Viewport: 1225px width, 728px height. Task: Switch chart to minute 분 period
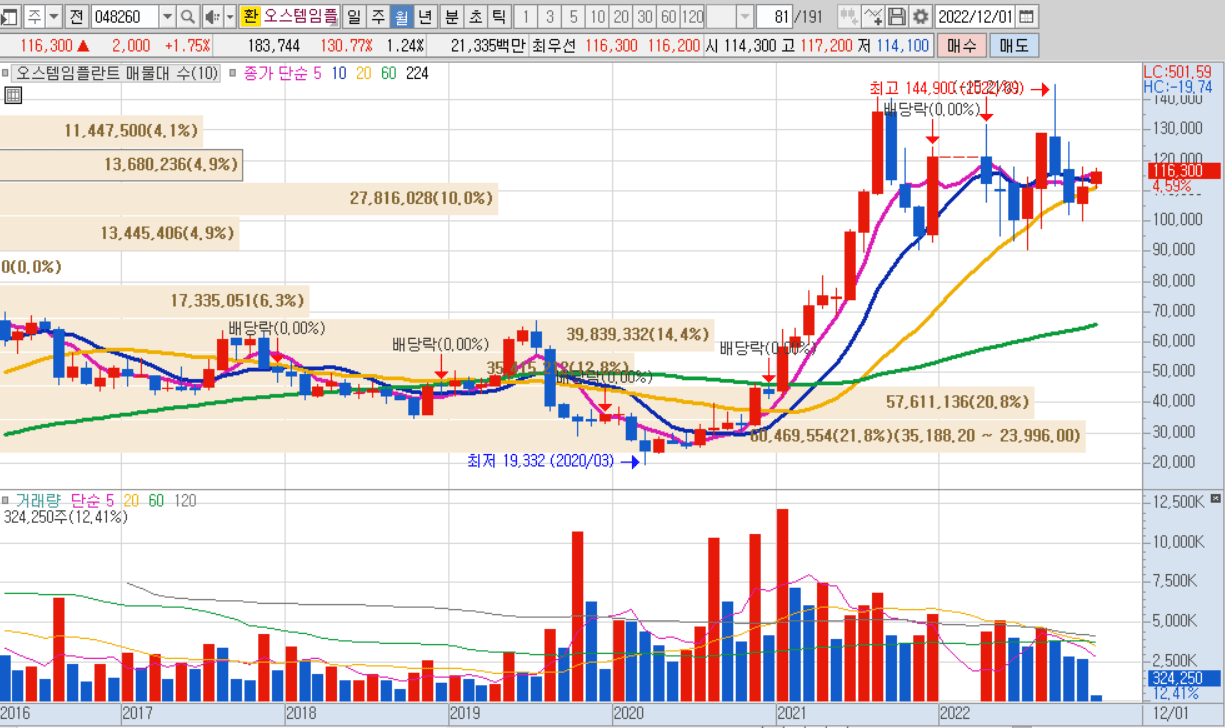[451, 17]
